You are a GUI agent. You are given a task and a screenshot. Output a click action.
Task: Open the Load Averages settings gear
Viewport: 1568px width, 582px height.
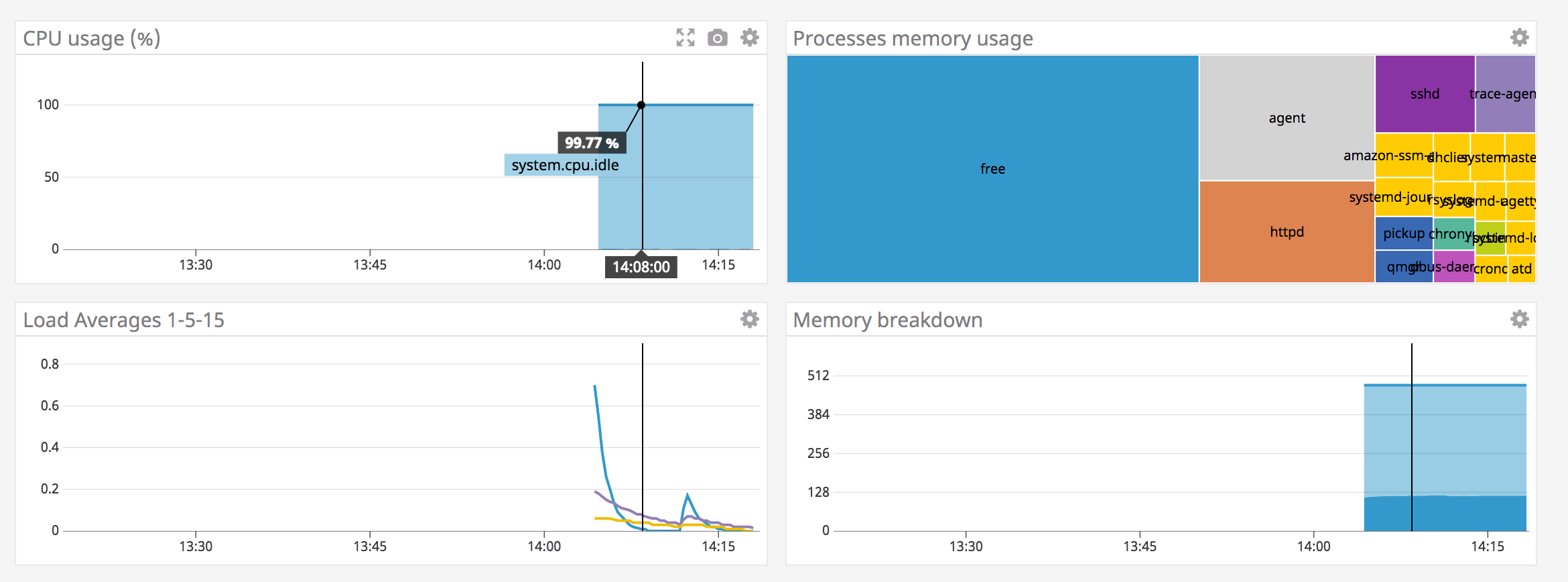[749, 320]
